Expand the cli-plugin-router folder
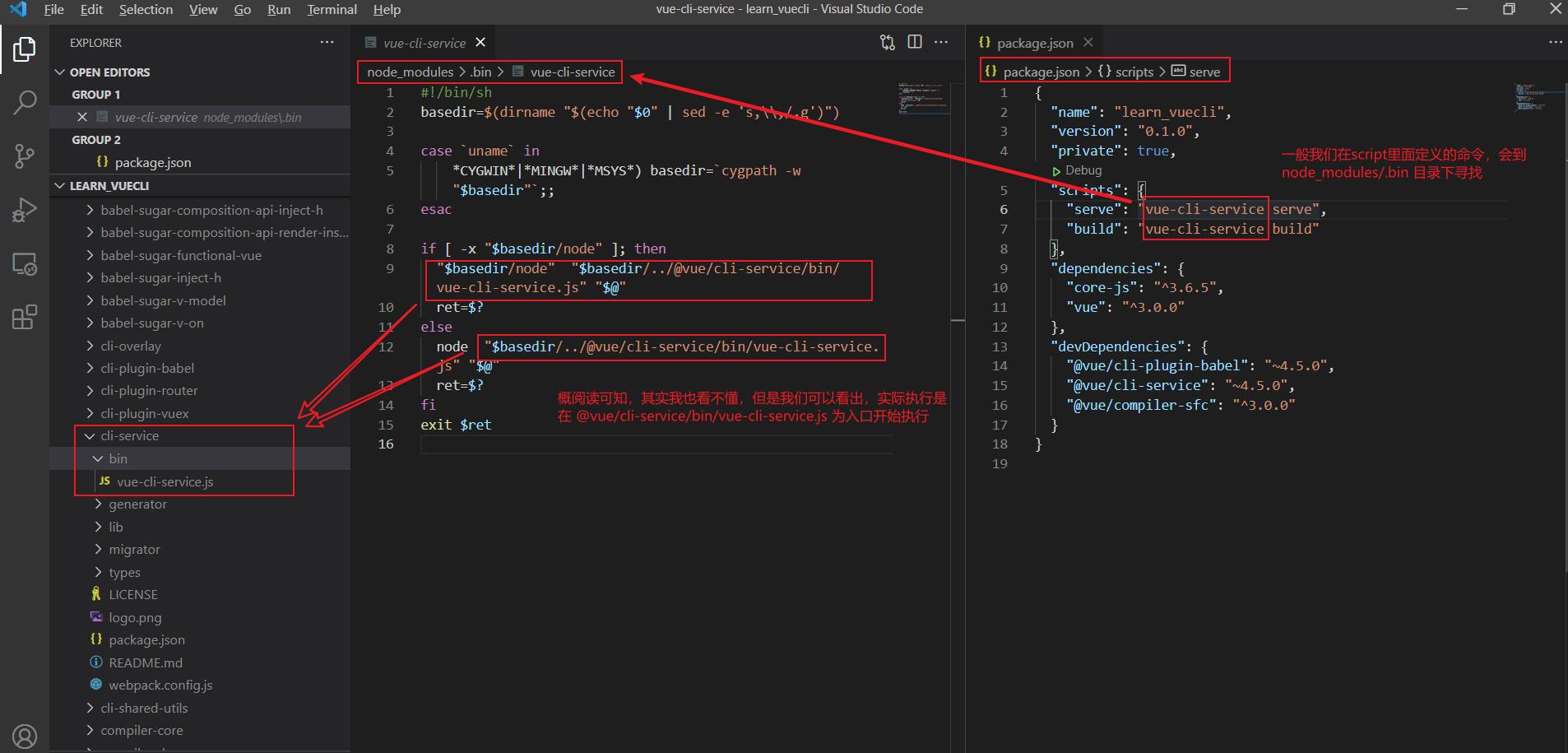1568x753 pixels. (149, 391)
